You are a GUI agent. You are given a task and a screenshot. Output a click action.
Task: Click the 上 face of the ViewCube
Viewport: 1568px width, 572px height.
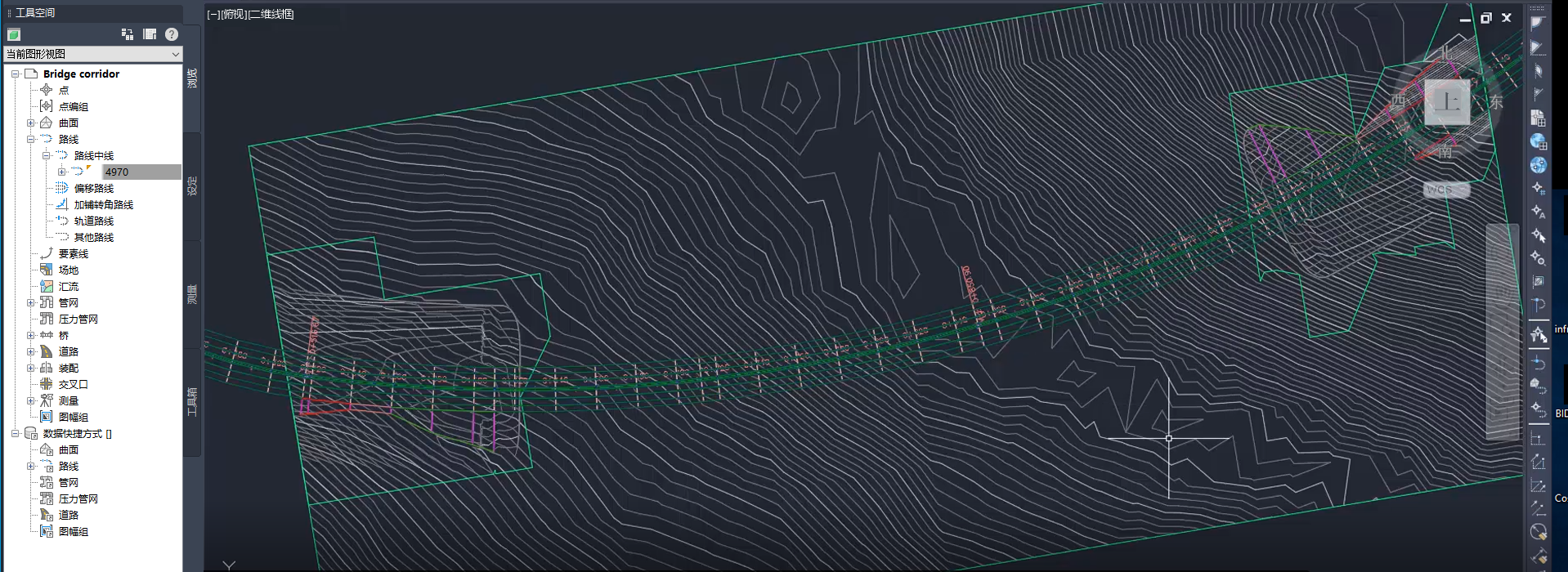[1447, 101]
